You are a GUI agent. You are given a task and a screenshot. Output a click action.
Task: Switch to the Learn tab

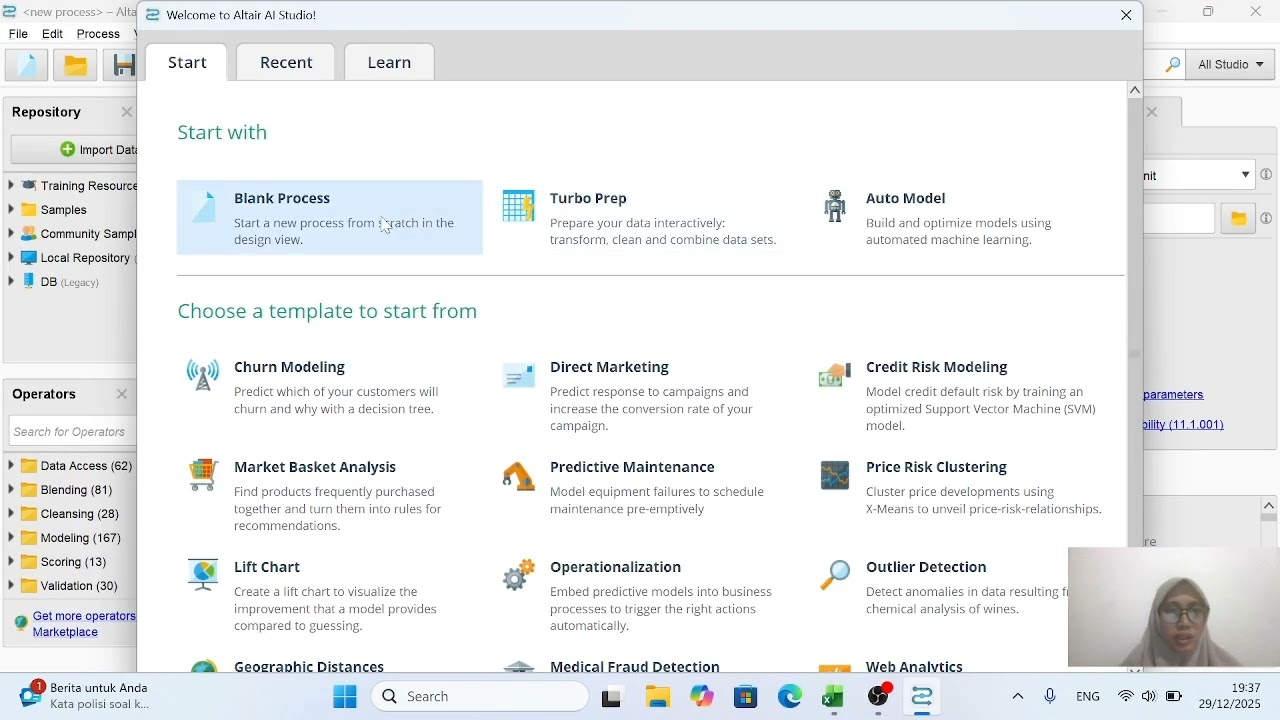(389, 62)
